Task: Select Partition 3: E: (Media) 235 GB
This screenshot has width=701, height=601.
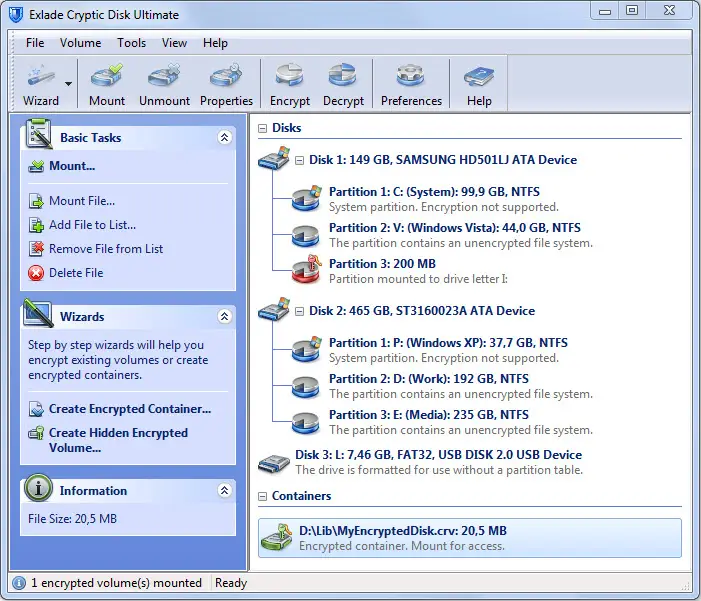Action: pyautogui.click(x=461, y=422)
